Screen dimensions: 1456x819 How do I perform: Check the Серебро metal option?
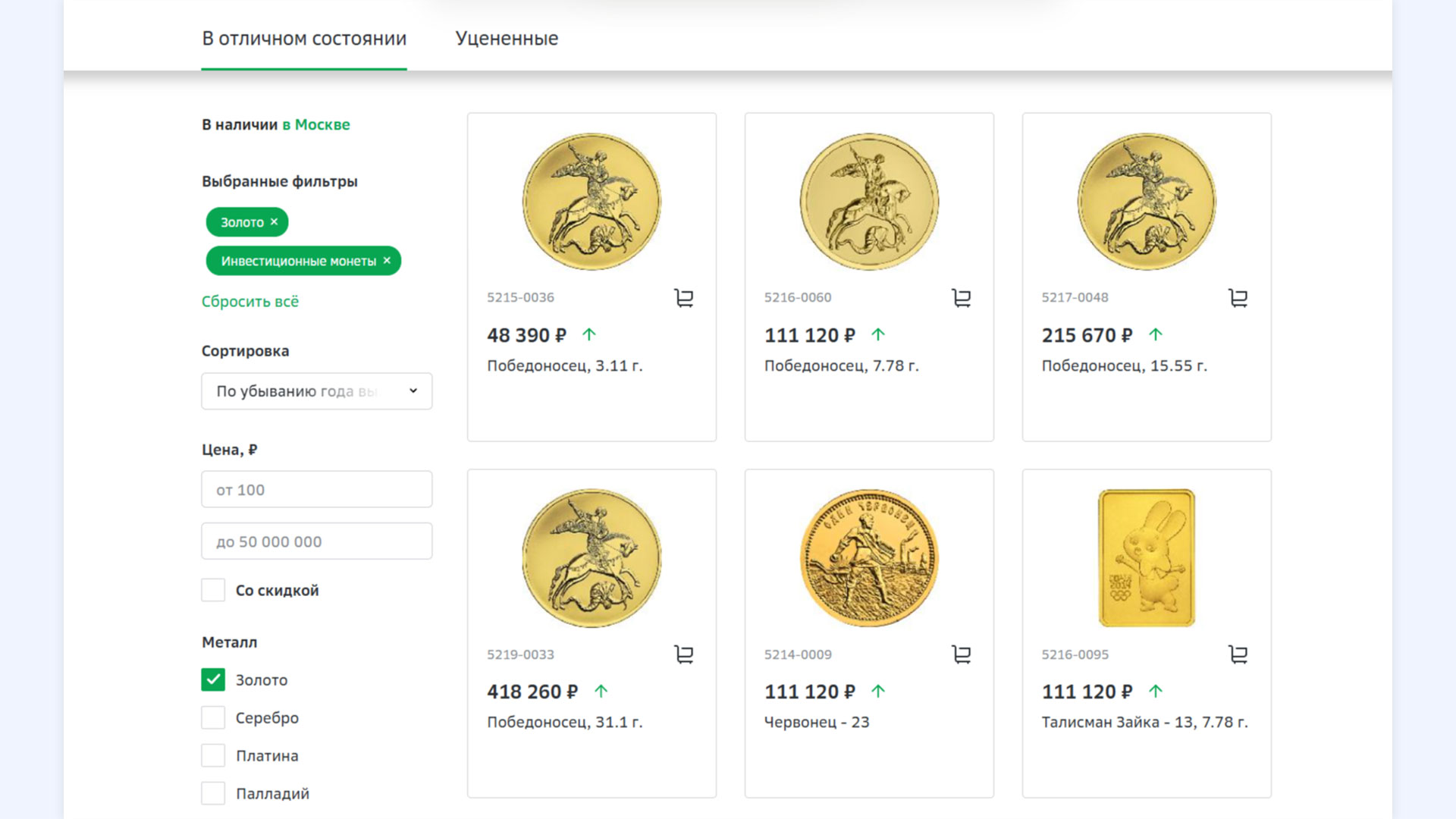click(x=213, y=717)
